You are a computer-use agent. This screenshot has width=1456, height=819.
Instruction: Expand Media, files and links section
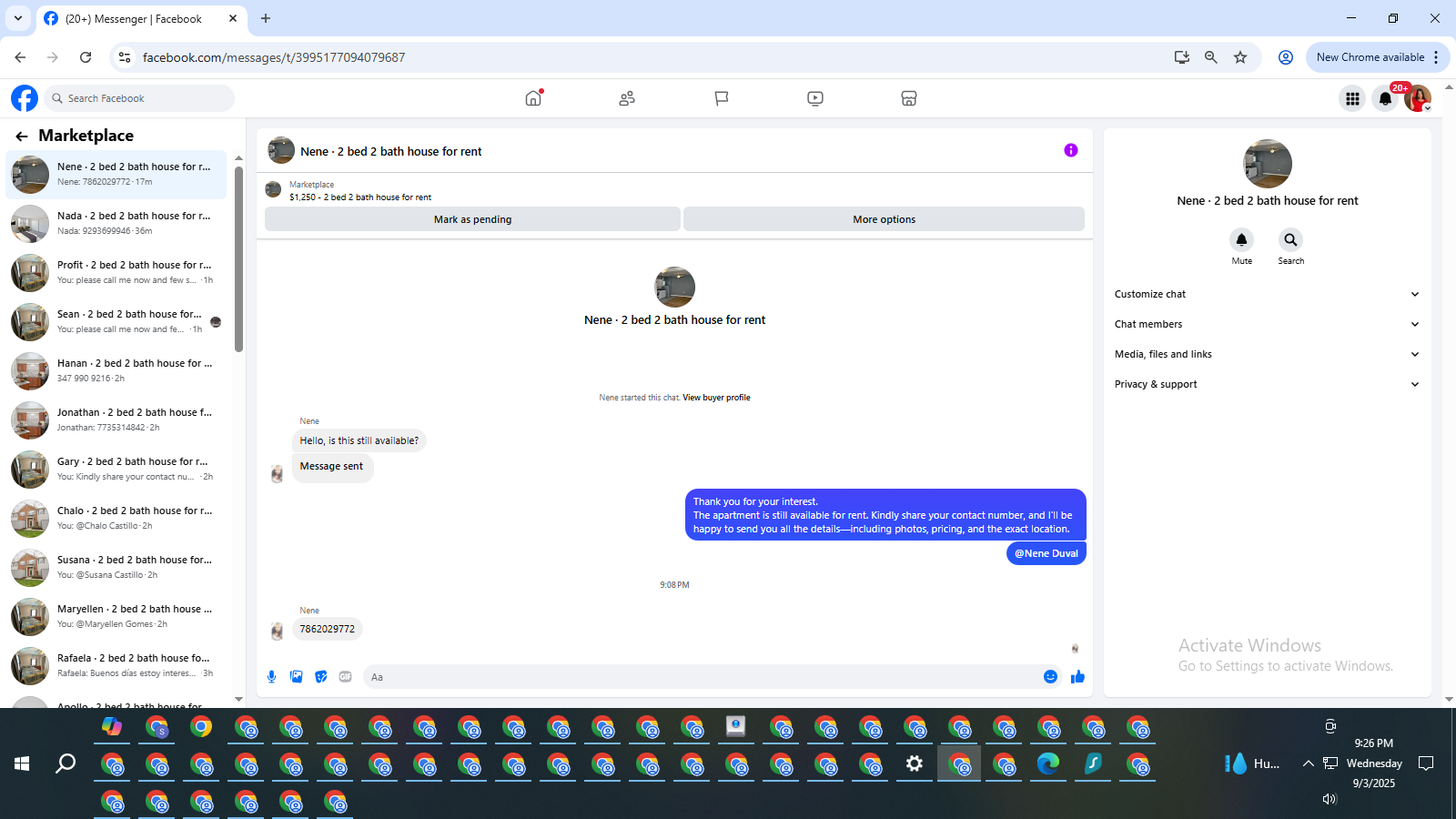[x=1267, y=354]
